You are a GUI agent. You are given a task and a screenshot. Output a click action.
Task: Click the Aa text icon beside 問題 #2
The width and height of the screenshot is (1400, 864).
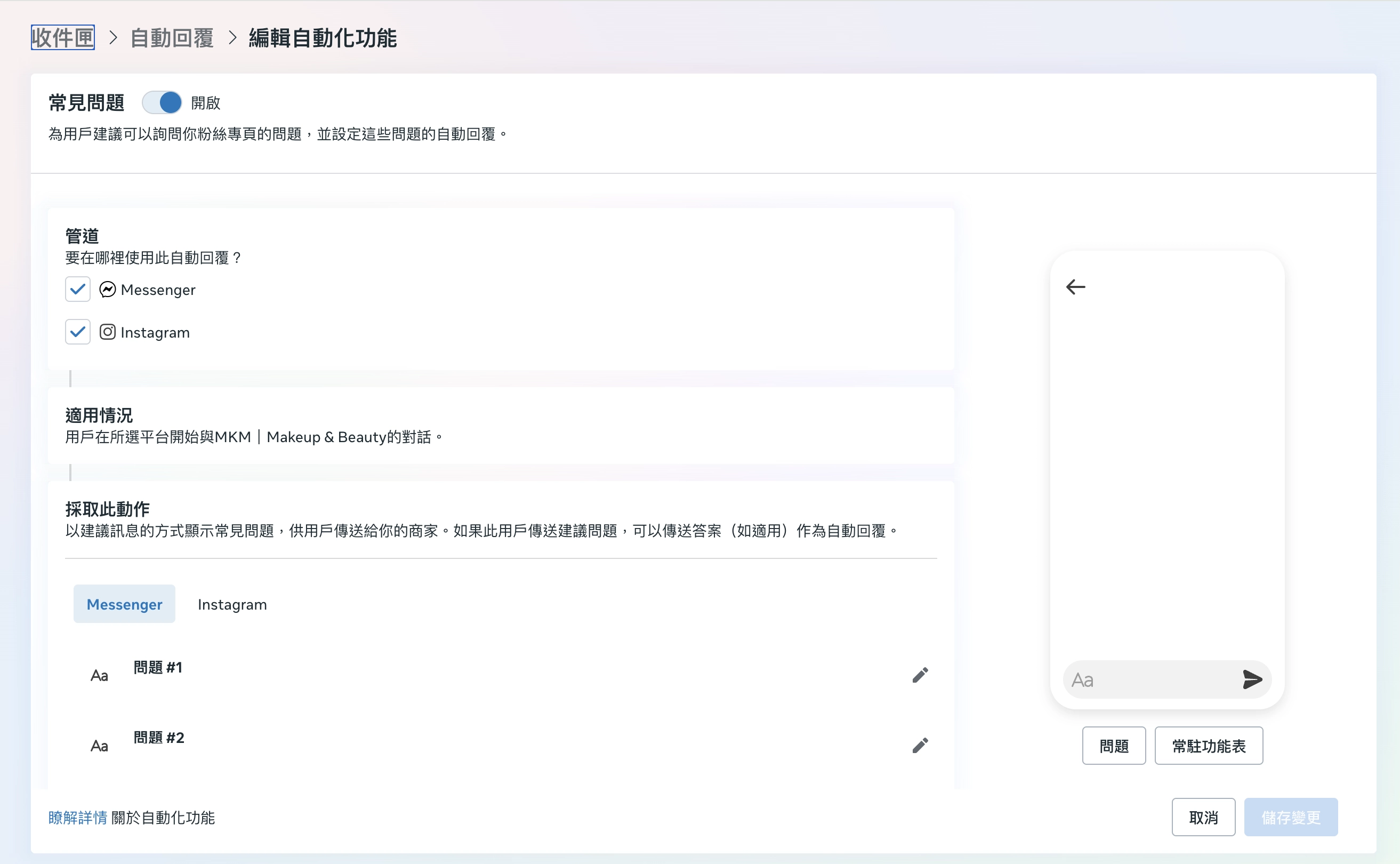[x=99, y=746]
